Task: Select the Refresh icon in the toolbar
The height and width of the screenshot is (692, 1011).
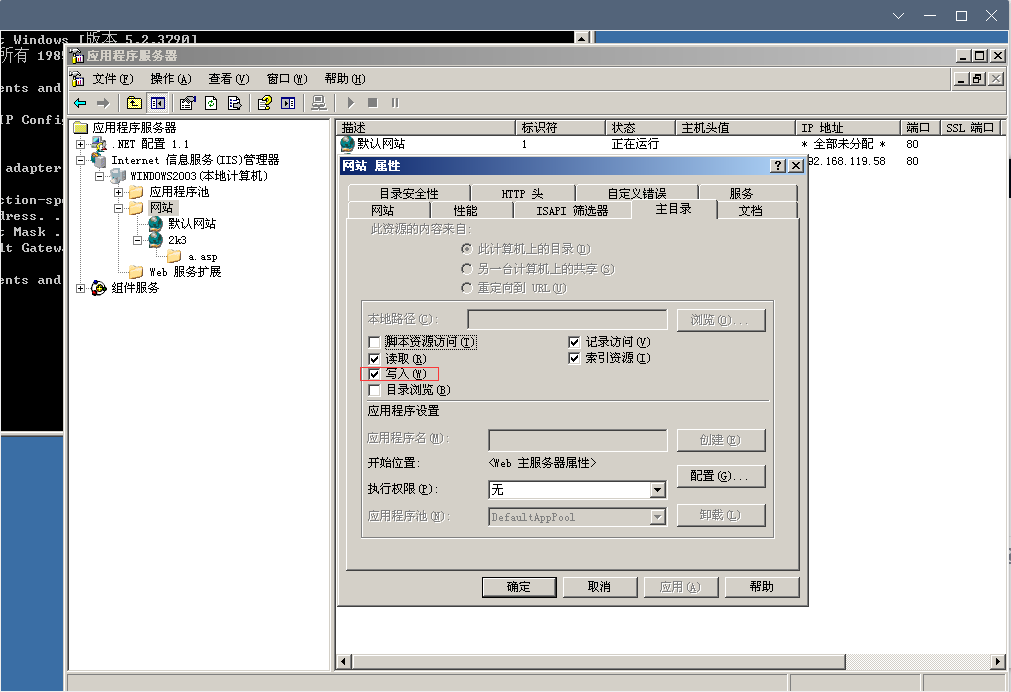Action: click(210, 102)
